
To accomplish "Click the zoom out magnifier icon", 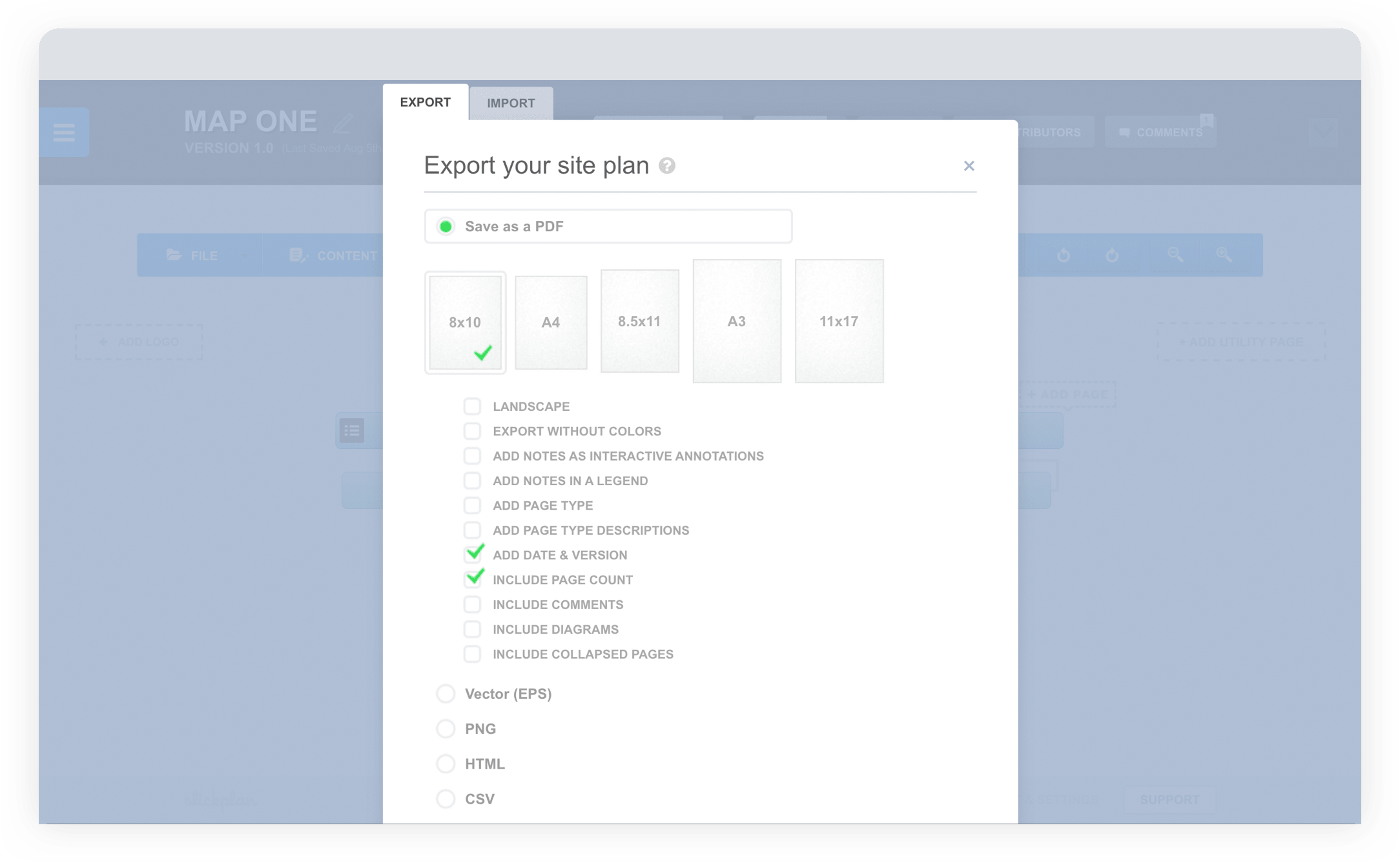I will click(1175, 255).
